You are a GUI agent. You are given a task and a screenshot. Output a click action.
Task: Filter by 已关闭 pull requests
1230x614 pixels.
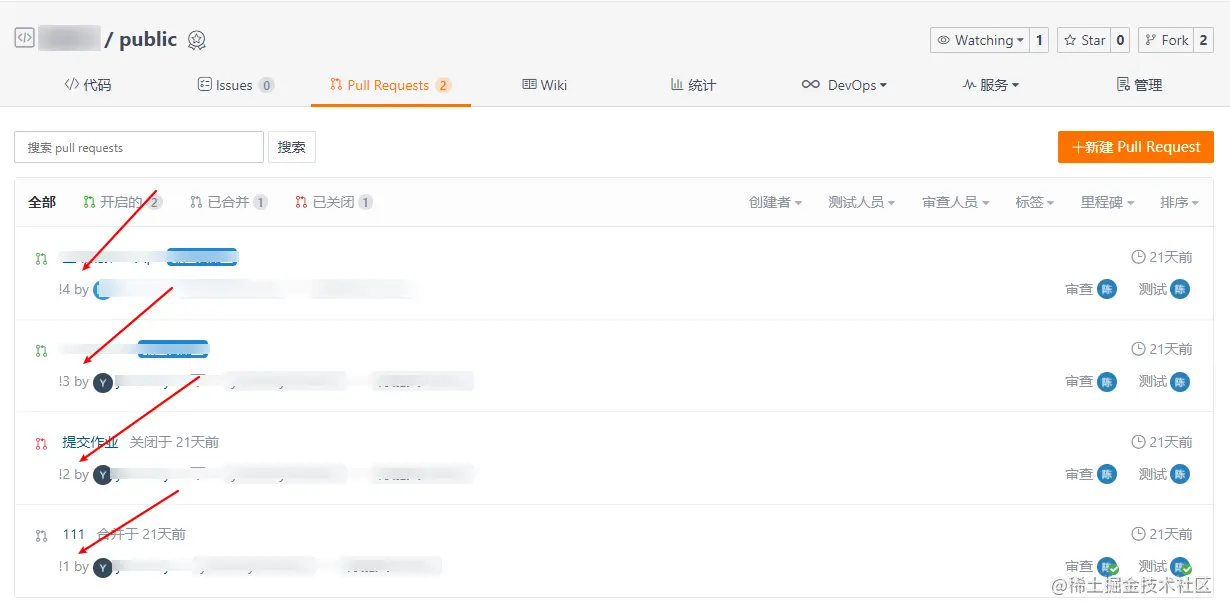tap(334, 202)
